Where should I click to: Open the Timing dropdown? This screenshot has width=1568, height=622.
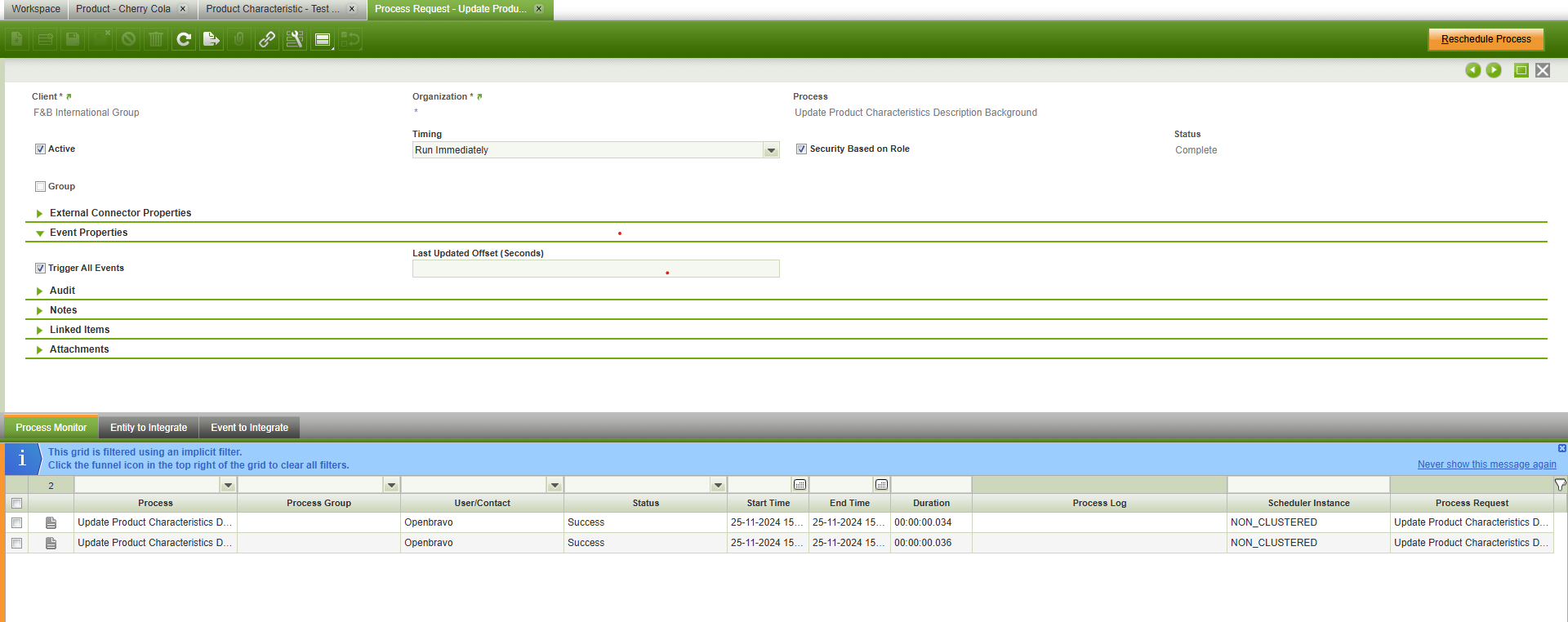click(770, 150)
